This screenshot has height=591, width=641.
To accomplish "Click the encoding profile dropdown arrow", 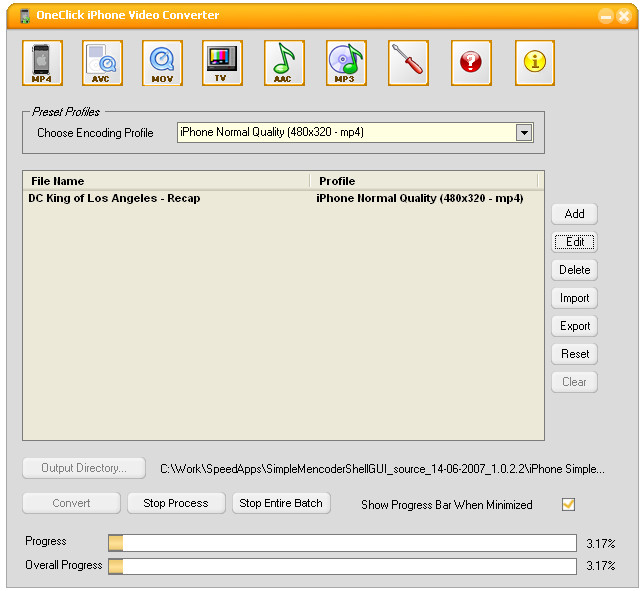I will point(524,132).
